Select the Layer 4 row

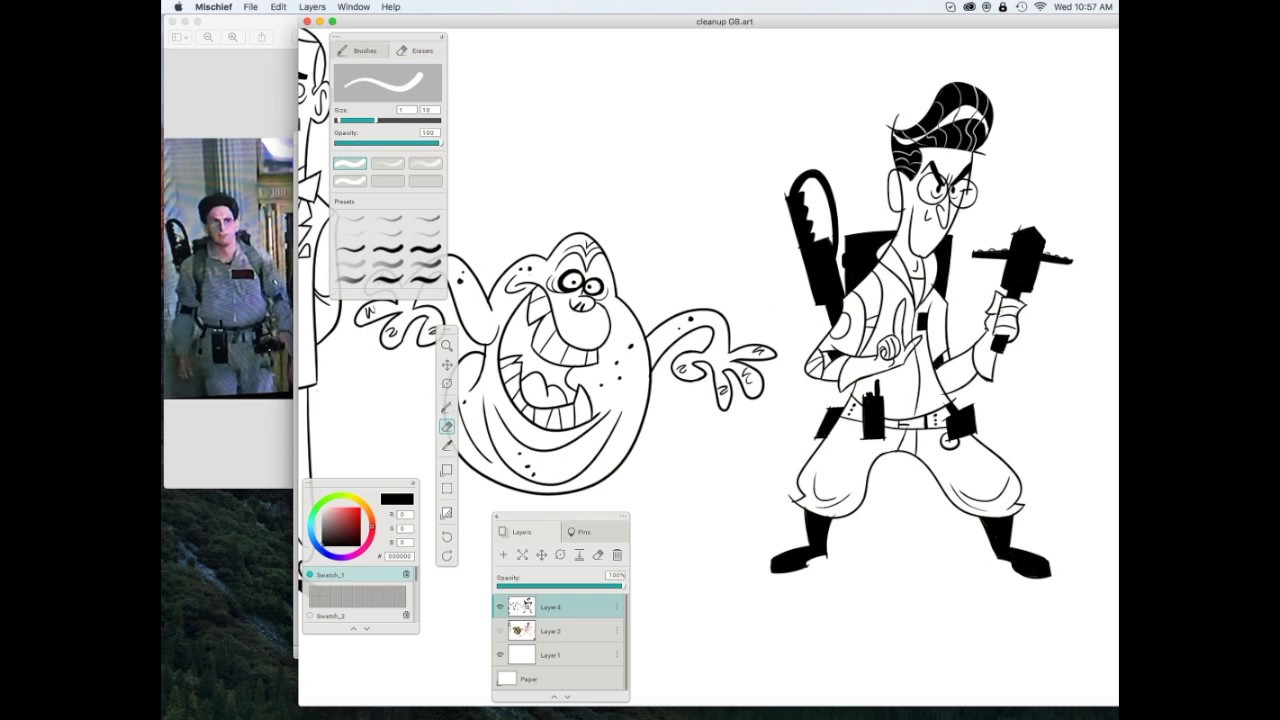tap(559, 607)
